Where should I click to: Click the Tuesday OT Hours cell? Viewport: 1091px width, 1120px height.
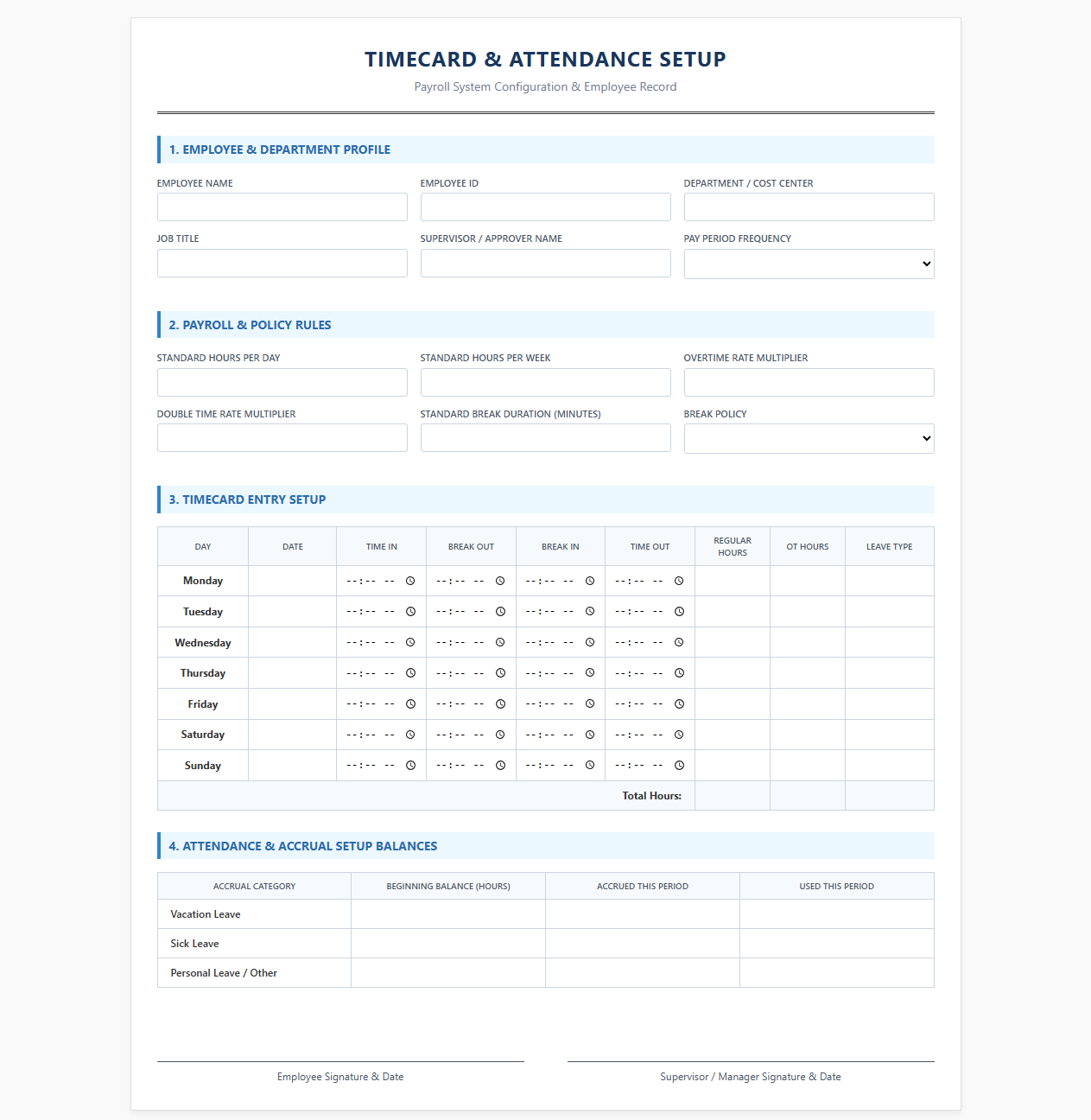pyautogui.click(x=807, y=612)
